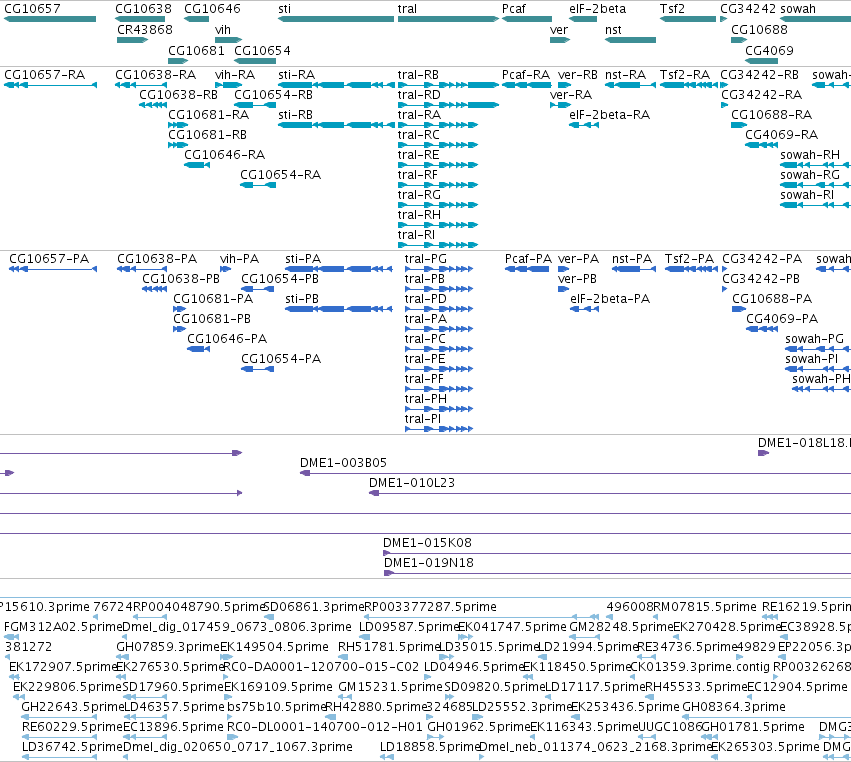Click transcript tral-RB

coord(448,85)
